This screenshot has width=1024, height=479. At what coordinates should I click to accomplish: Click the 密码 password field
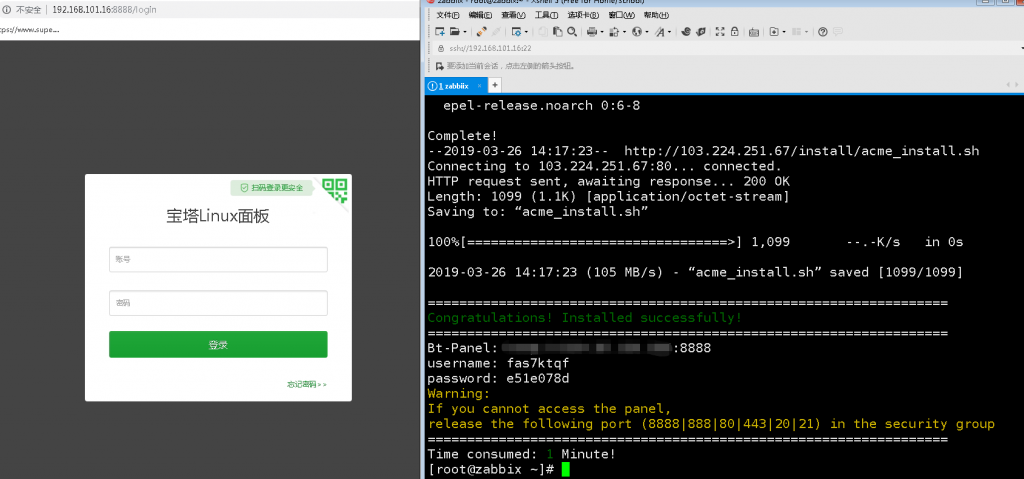(218, 303)
